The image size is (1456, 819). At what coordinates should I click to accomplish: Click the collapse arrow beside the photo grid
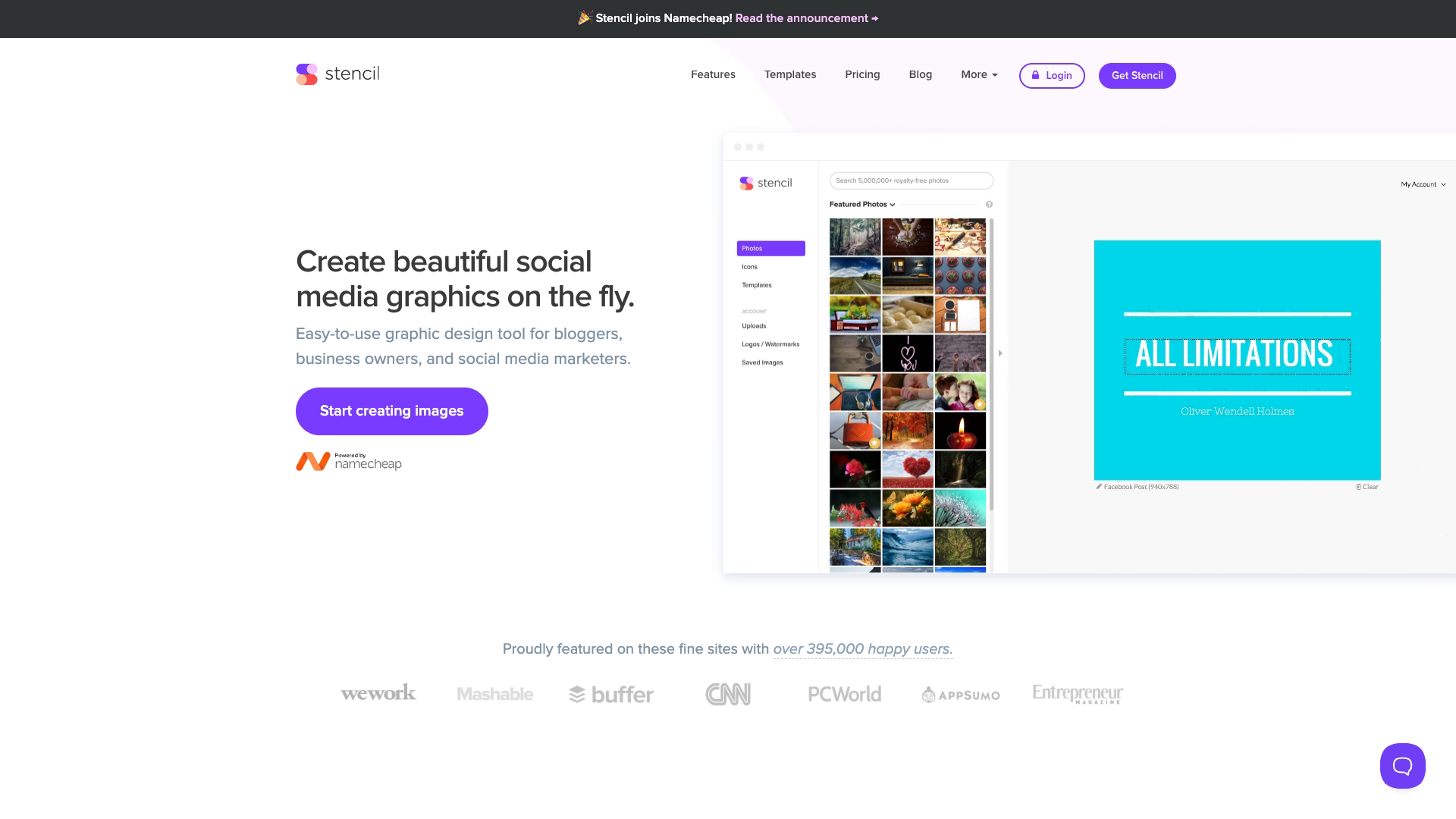click(1000, 353)
